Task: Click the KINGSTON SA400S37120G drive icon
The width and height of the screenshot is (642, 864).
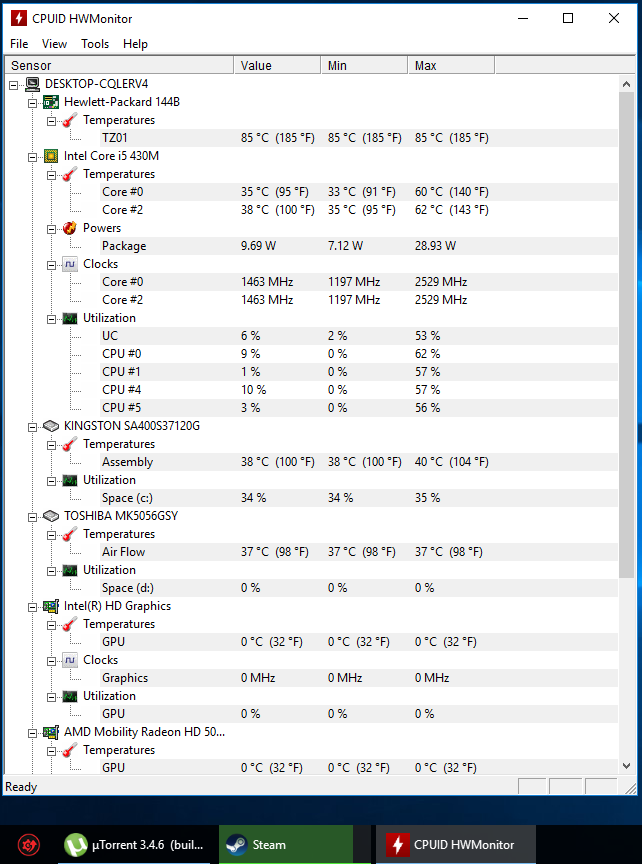Action: (51, 426)
